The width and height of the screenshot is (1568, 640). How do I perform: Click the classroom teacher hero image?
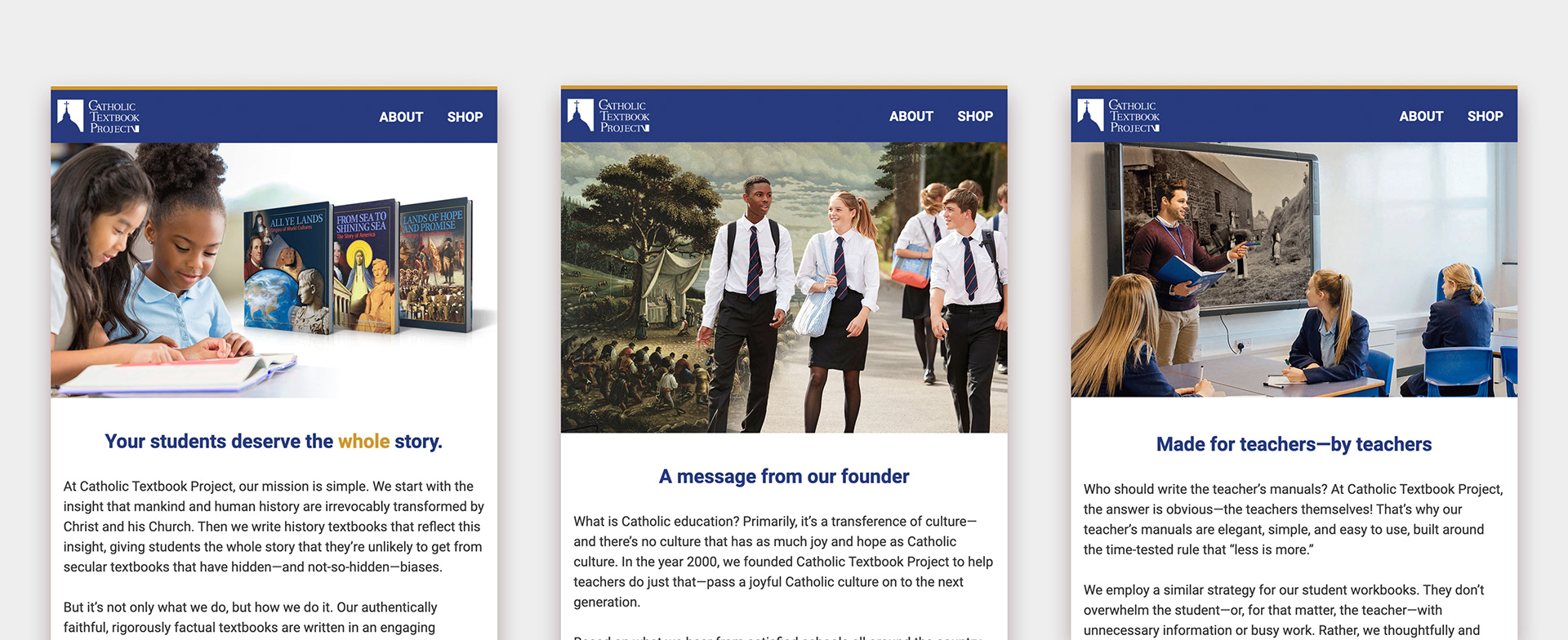(x=1294, y=269)
